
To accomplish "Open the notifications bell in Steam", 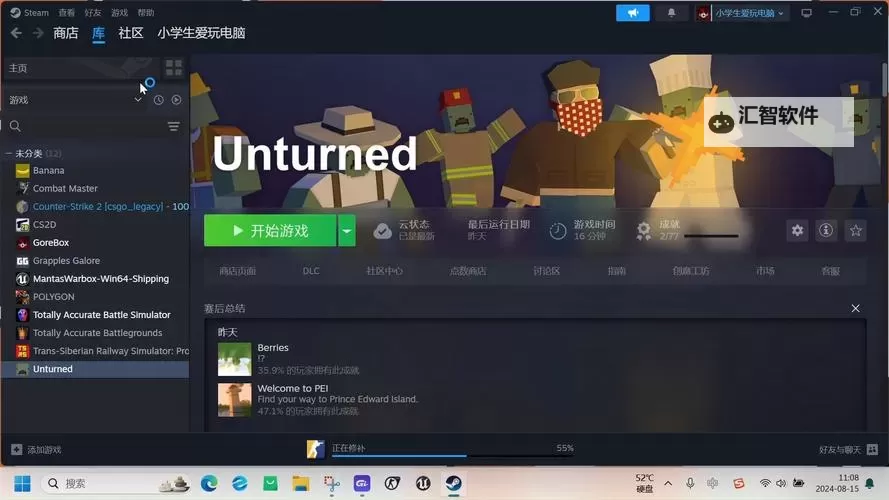I will click(671, 12).
